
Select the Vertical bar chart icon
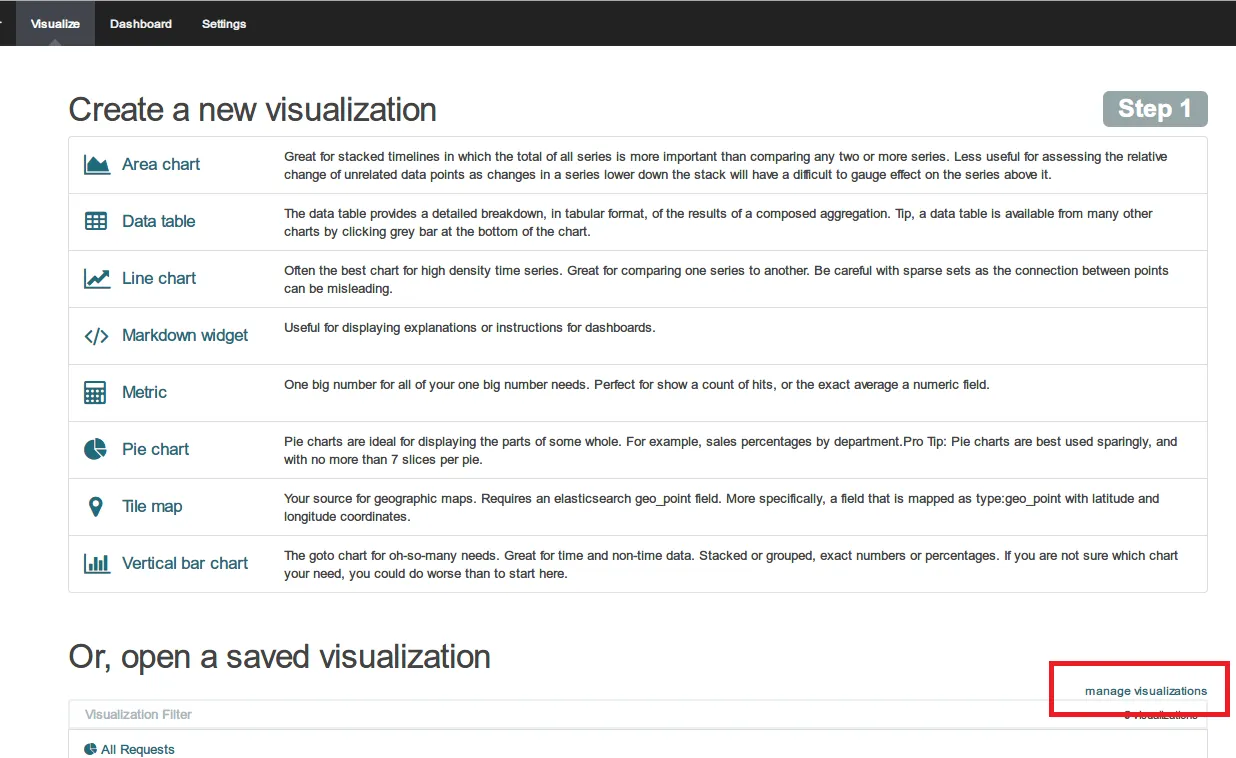pyautogui.click(x=95, y=562)
